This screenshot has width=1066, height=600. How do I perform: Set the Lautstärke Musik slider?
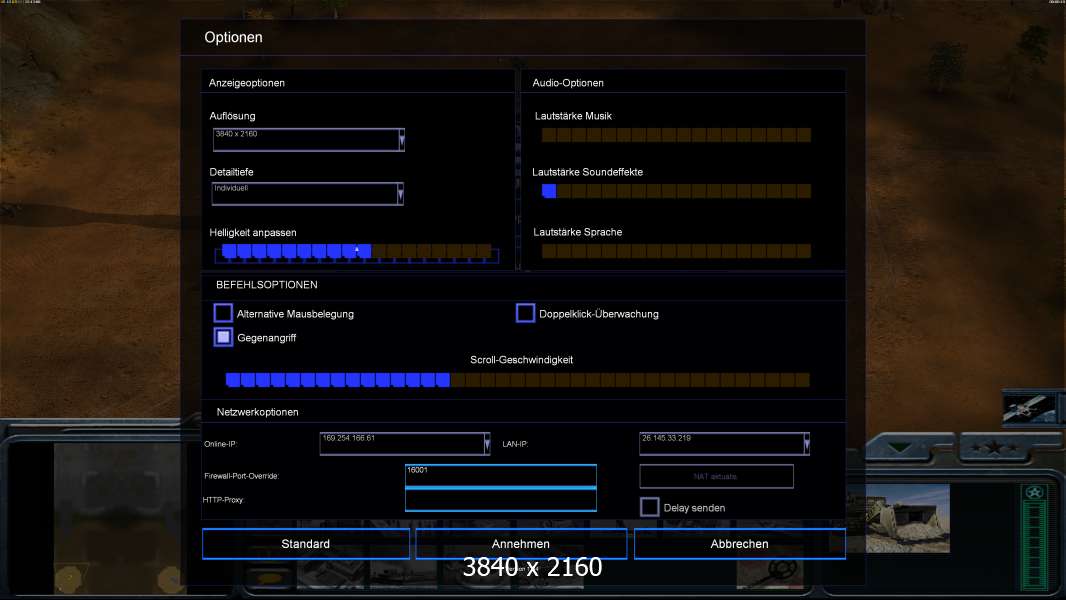pyautogui.click(x=676, y=135)
